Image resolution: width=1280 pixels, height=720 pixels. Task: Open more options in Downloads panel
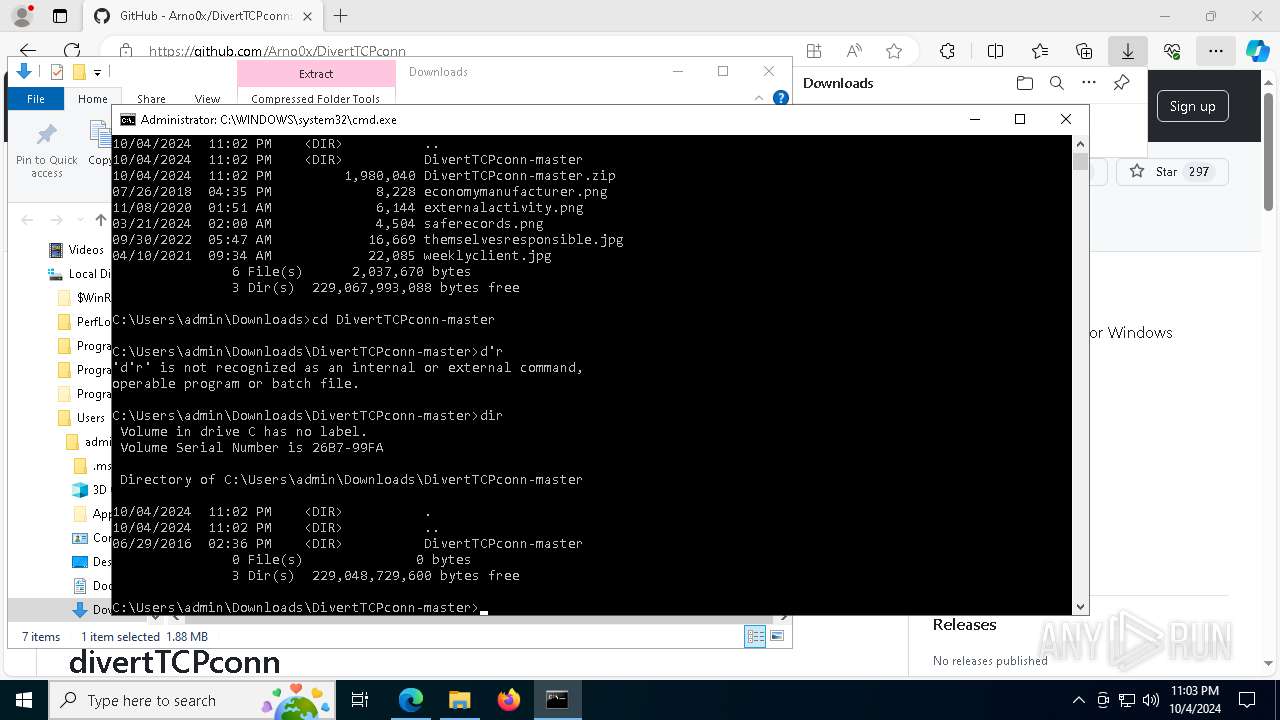click(1089, 83)
